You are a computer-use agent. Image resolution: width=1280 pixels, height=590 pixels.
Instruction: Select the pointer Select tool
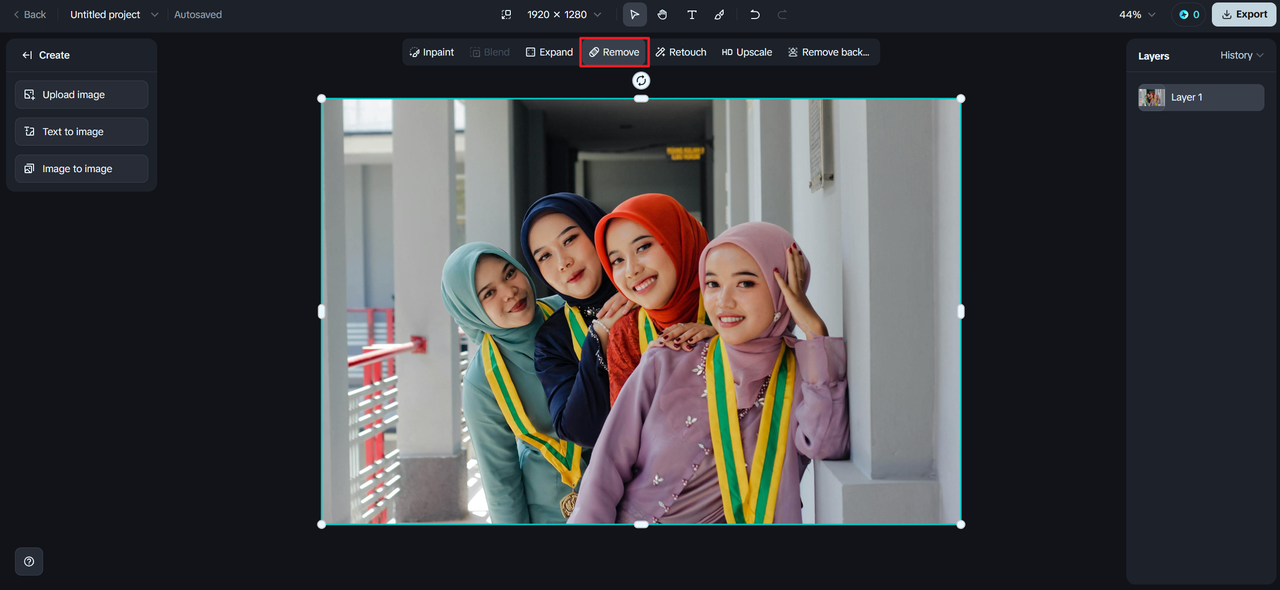634,15
